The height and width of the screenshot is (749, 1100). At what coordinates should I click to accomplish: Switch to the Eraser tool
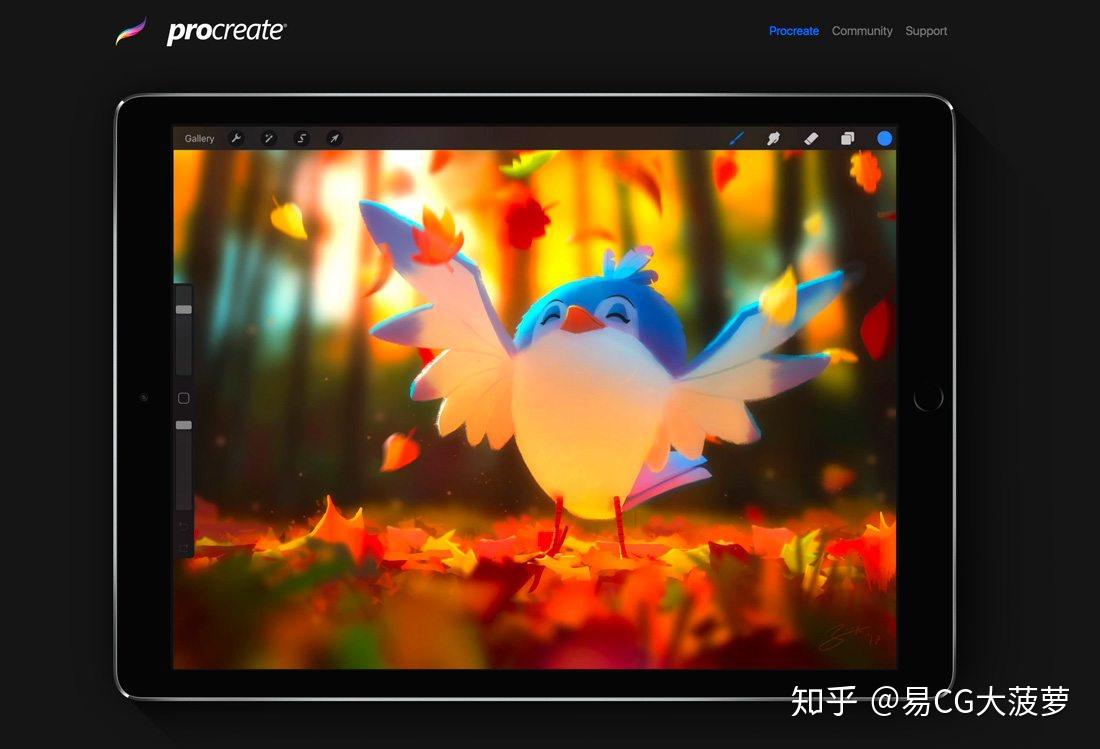click(x=811, y=138)
